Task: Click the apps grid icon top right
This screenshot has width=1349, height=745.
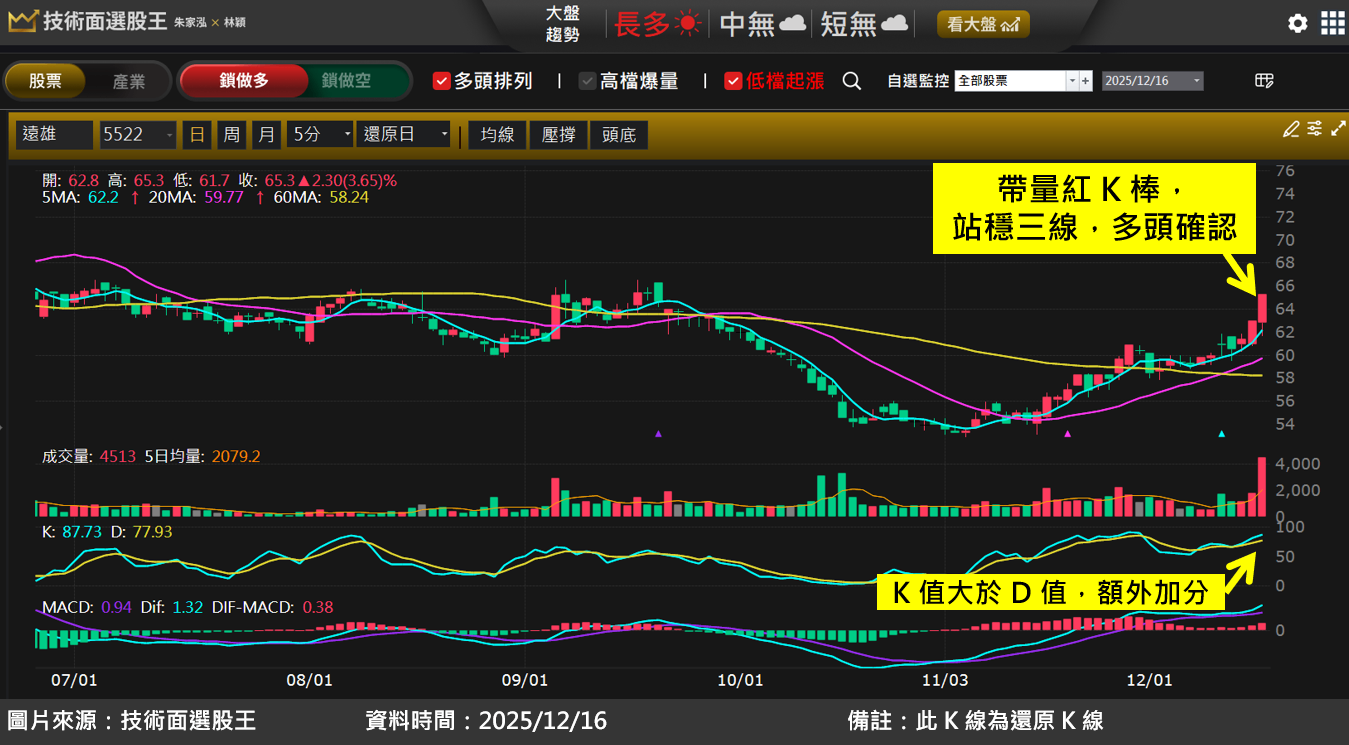Action: coord(1334,23)
